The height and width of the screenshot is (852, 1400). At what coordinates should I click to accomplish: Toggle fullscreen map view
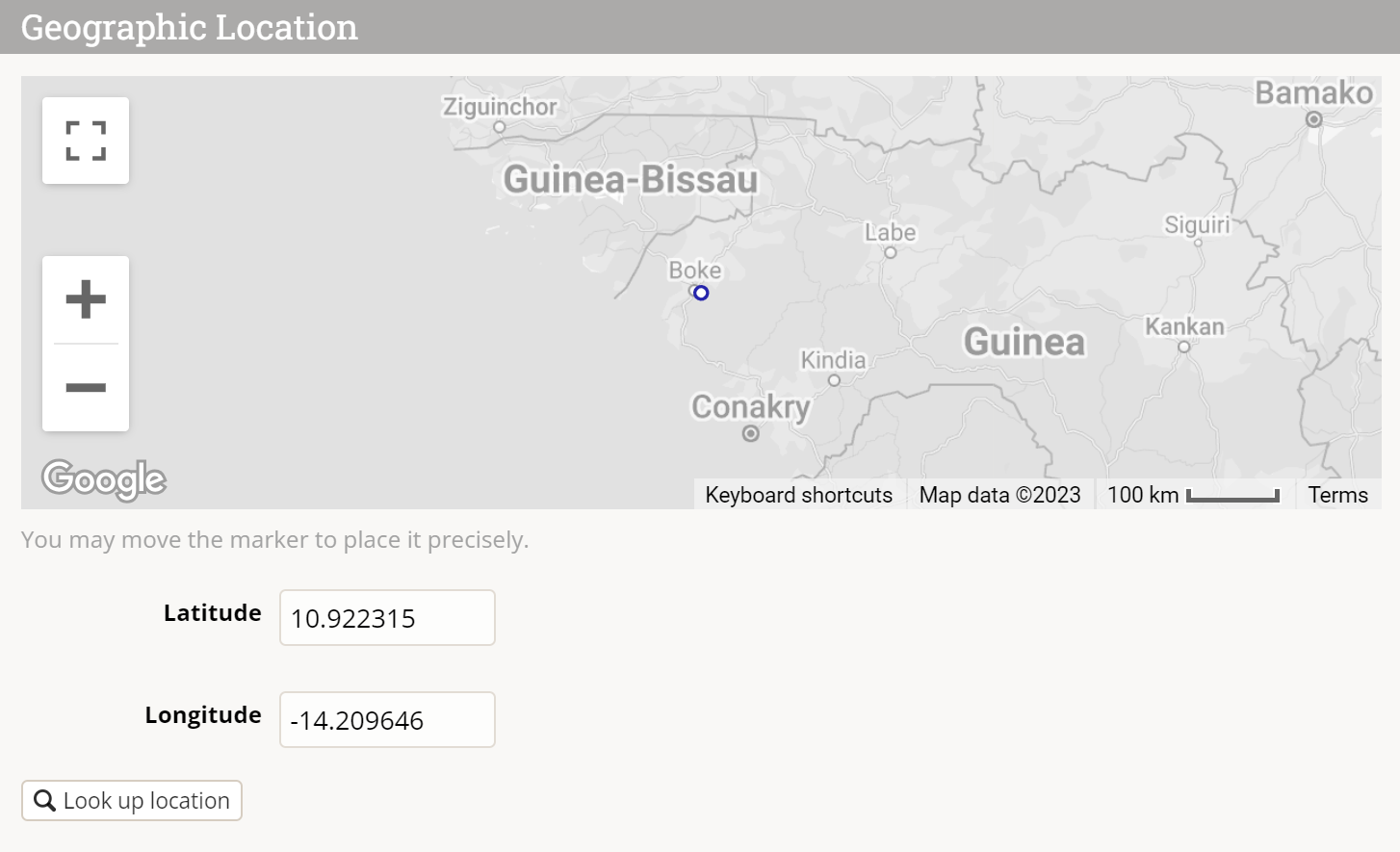point(86,141)
